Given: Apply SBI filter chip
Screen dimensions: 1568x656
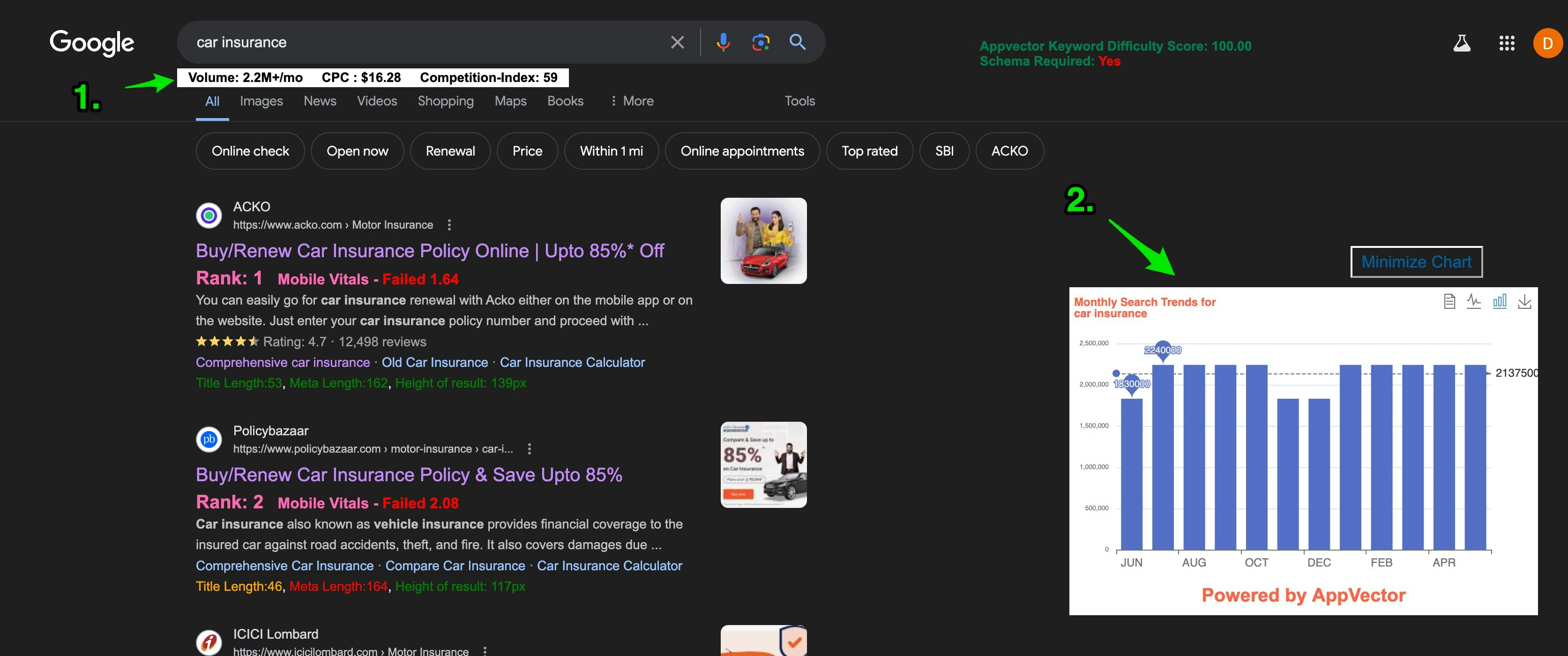Looking at the screenshot, I should tap(944, 151).
